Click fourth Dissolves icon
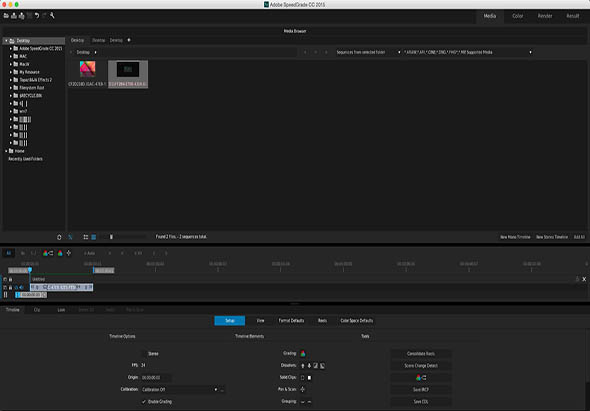Screen dimensions: 590x411 [322, 365]
